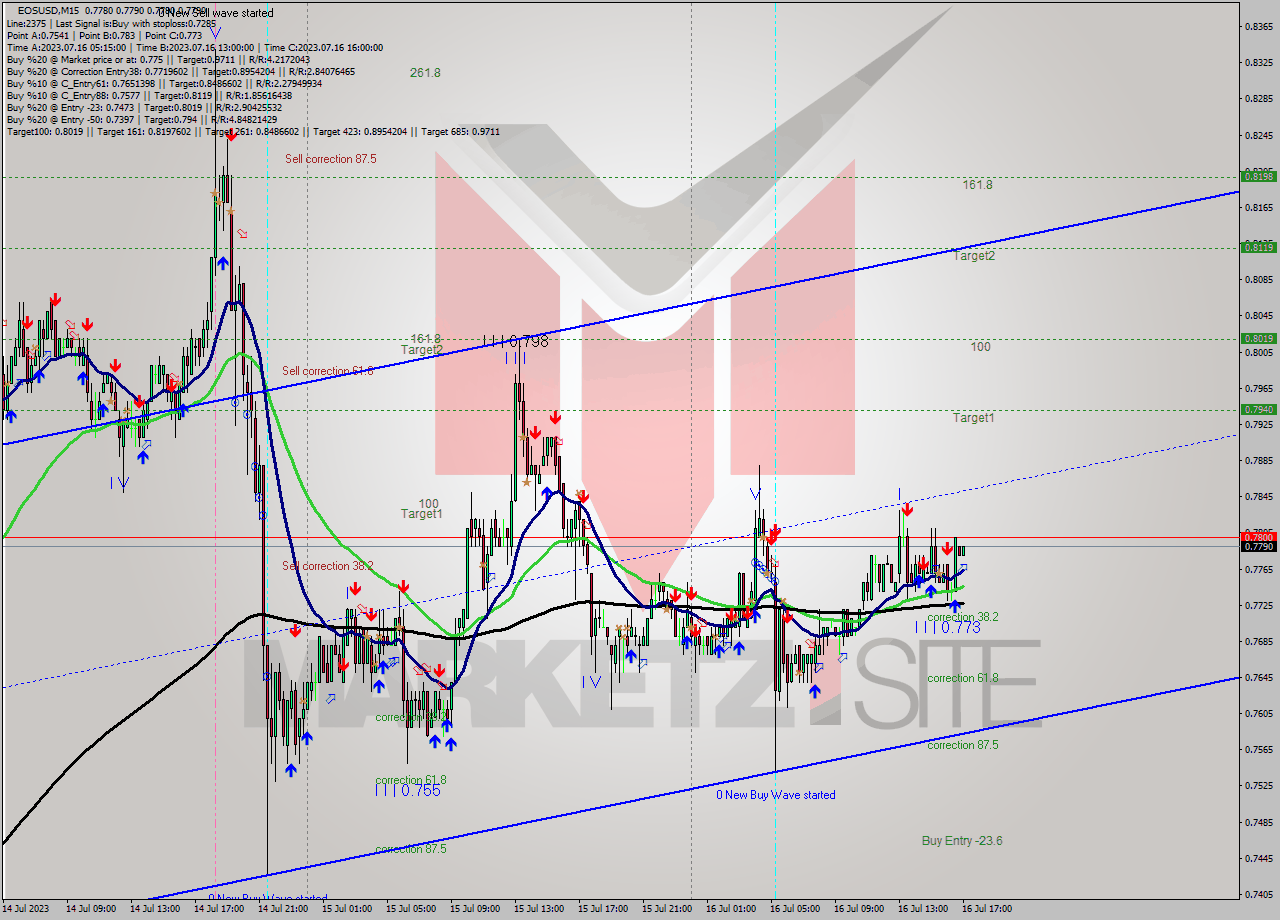Click the 0.7965 price axis label
This screenshot has height=920, width=1280.
pyautogui.click(x=1258, y=388)
